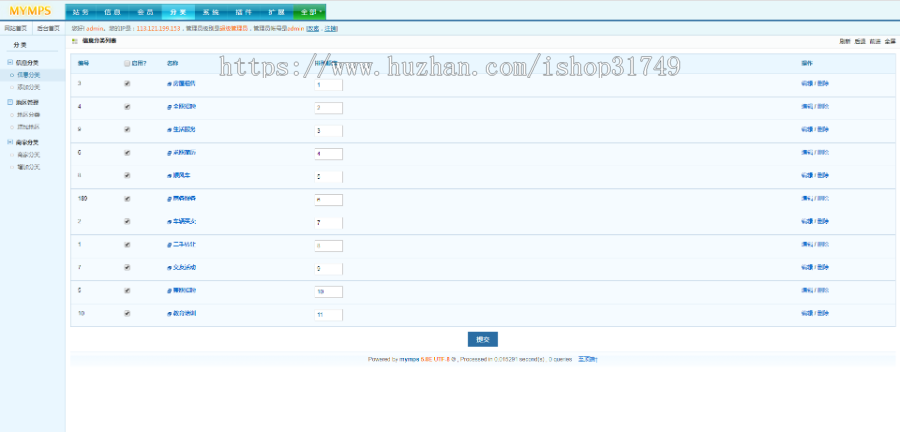The height and width of the screenshot is (432, 900).
Task: Open the 插件 top menu tab
Action: 244,12
